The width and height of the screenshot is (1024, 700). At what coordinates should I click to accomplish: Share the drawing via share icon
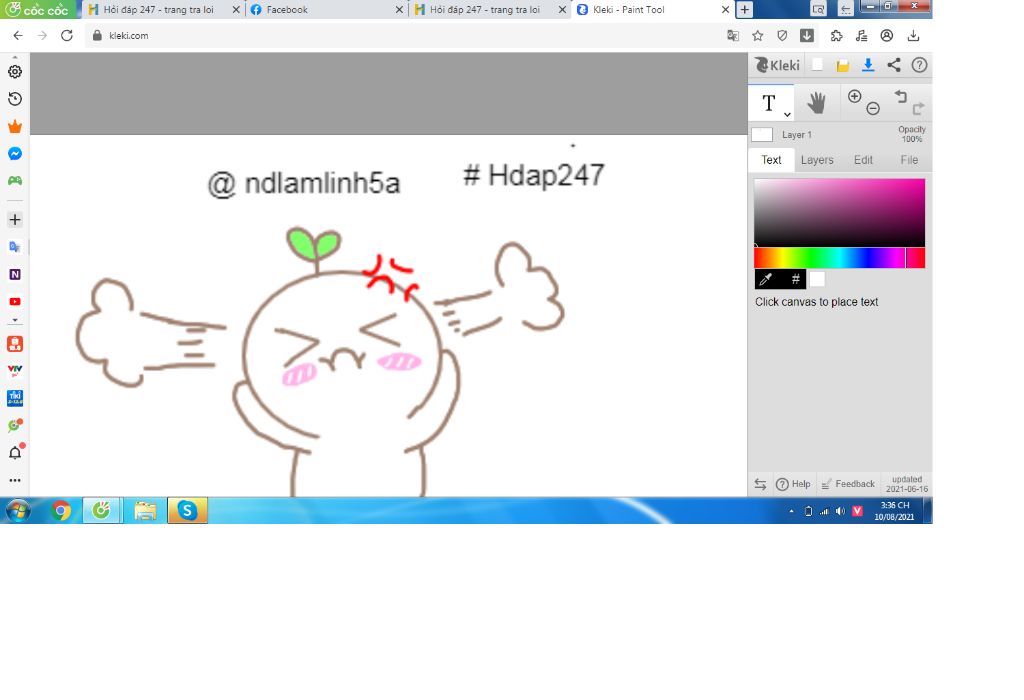coord(893,65)
